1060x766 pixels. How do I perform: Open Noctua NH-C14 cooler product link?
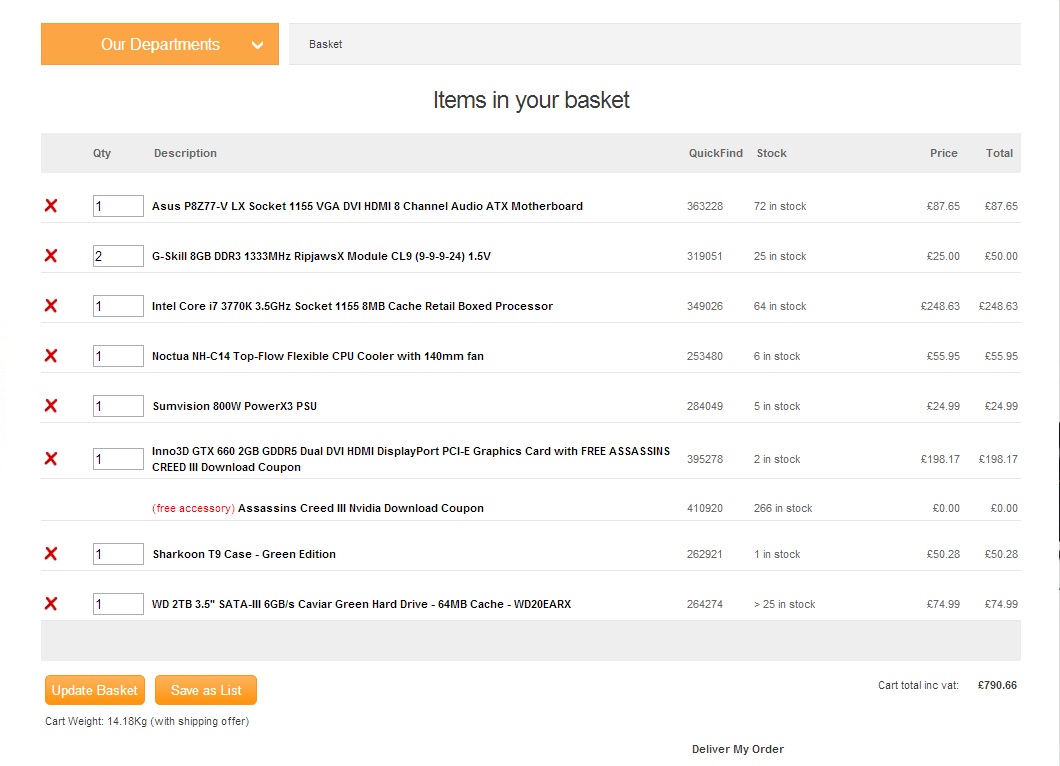318,356
